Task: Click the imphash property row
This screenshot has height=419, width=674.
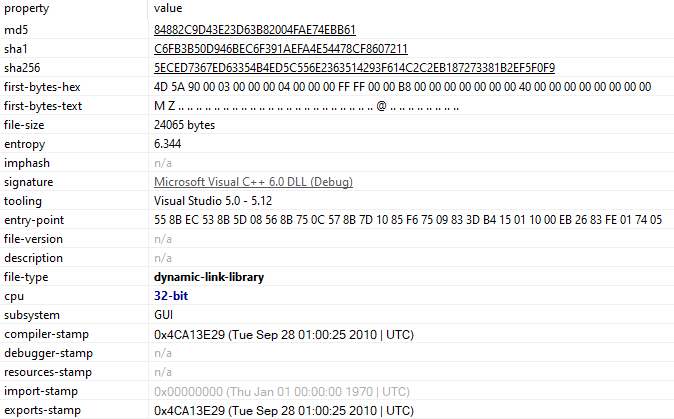Action: (27, 163)
